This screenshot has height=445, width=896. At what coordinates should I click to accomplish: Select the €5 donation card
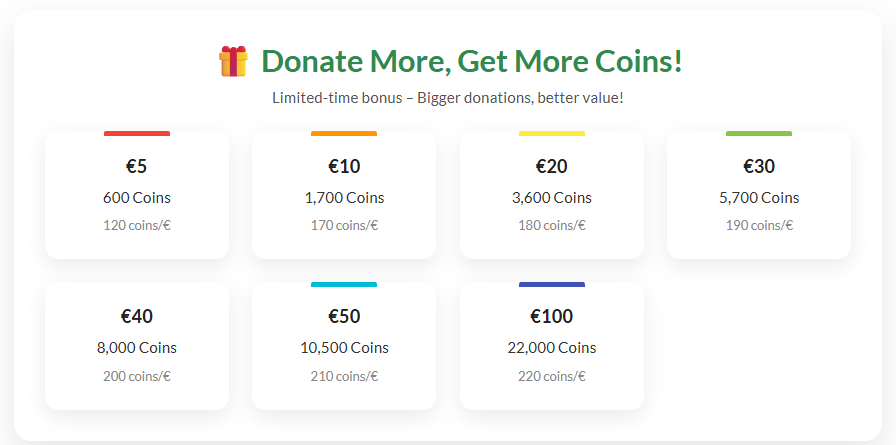pos(137,195)
